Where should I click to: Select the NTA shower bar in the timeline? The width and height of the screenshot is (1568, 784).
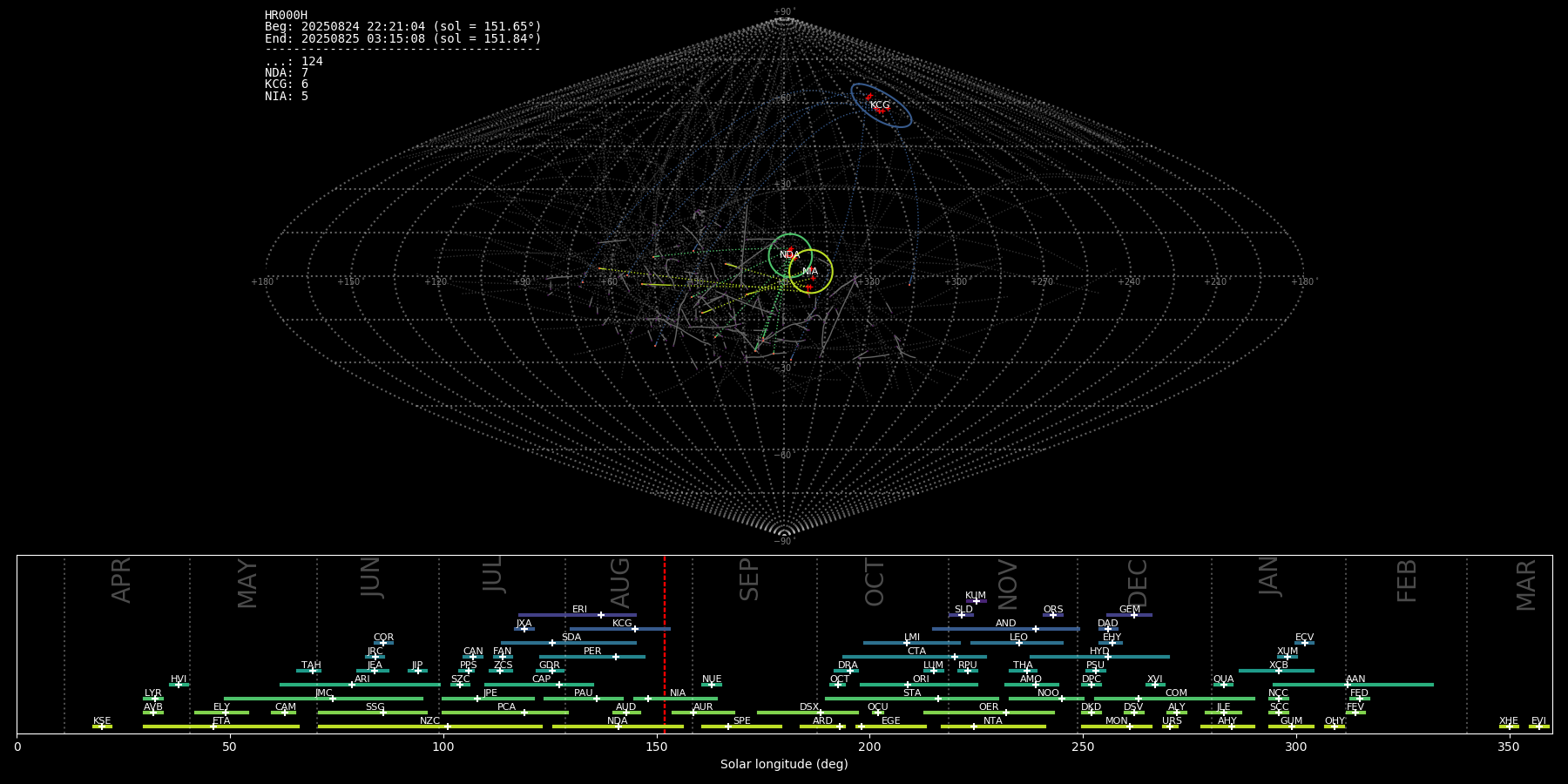click(993, 727)
